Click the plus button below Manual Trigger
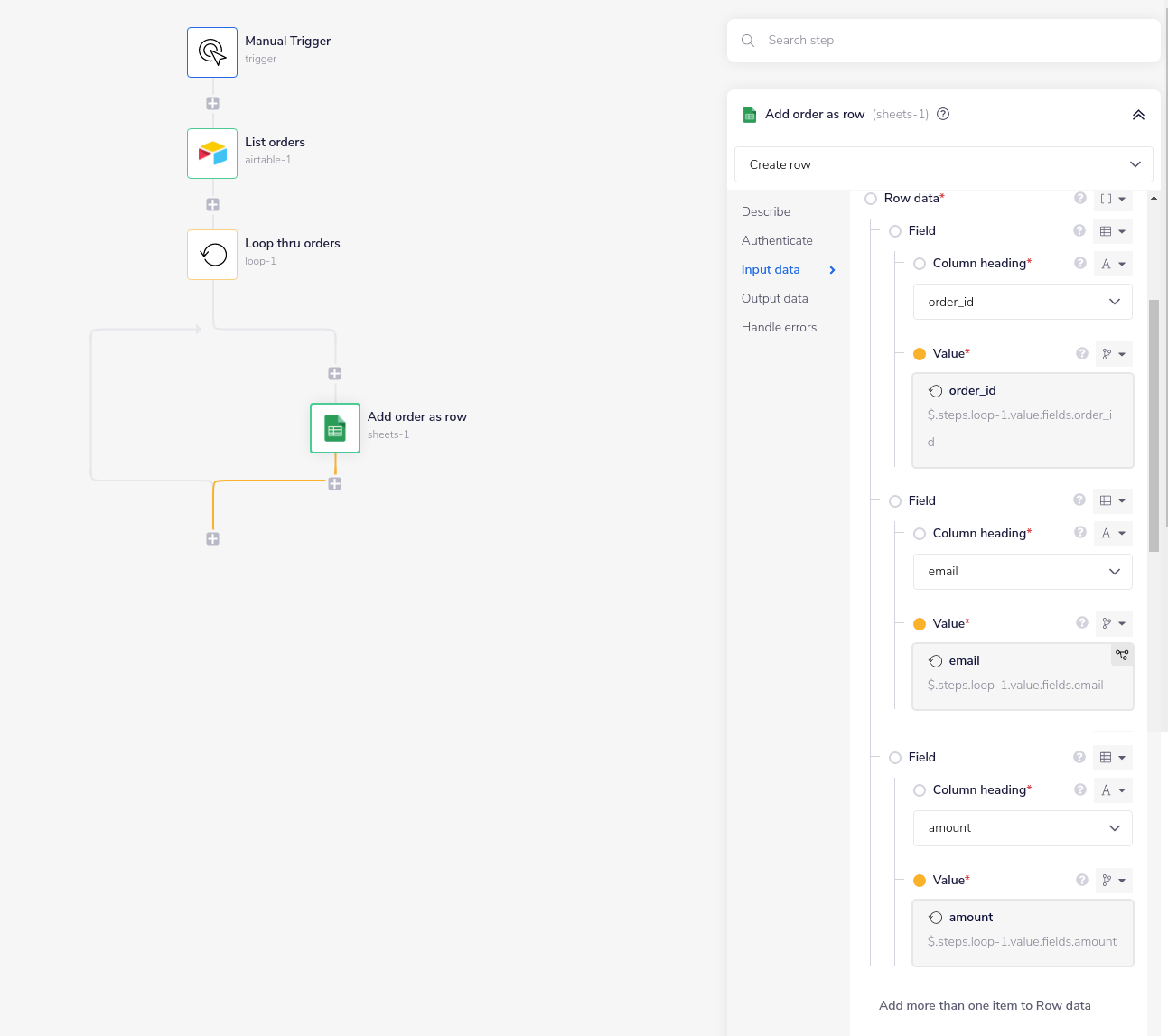The height and width of the screenshot is (1036, 1168). [x=211, y=103]
